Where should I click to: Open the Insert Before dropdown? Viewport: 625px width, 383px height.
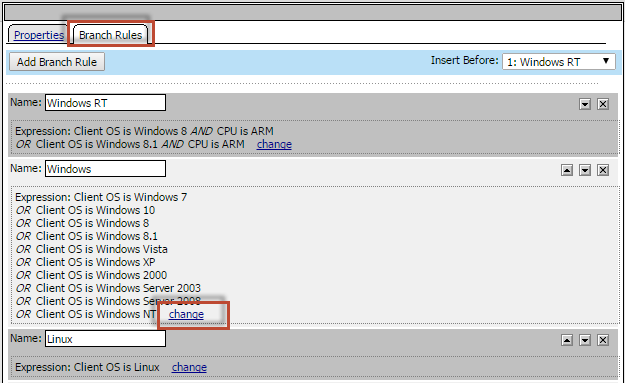click(x=558, y=62)
